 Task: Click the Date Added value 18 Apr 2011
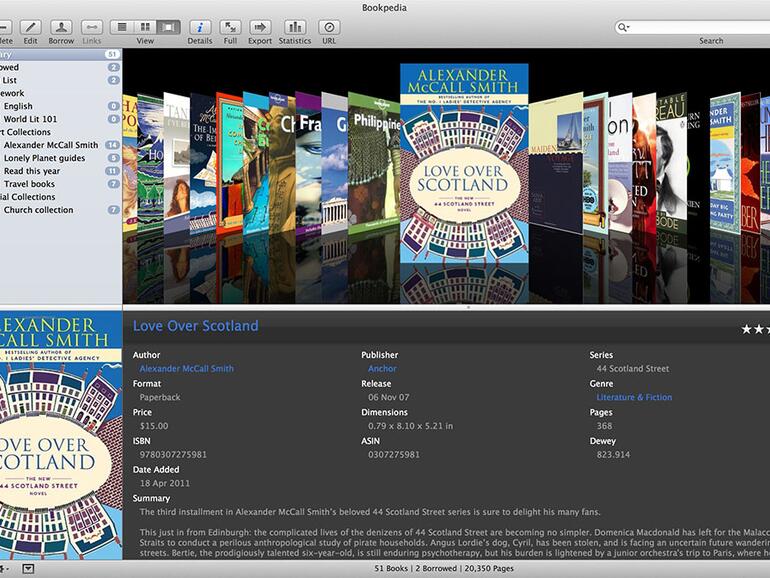(x=165, y=483)
